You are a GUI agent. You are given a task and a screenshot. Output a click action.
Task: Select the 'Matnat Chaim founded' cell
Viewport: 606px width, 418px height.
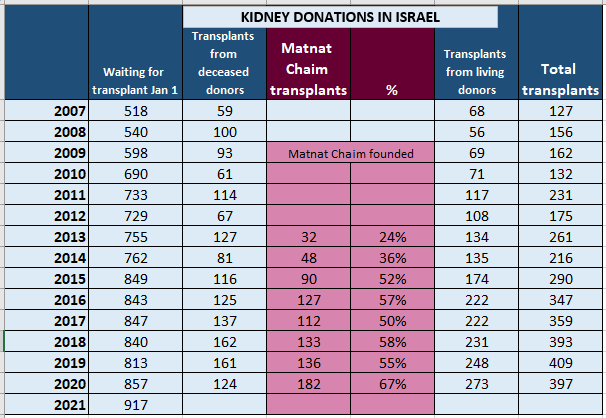[350, 155]
